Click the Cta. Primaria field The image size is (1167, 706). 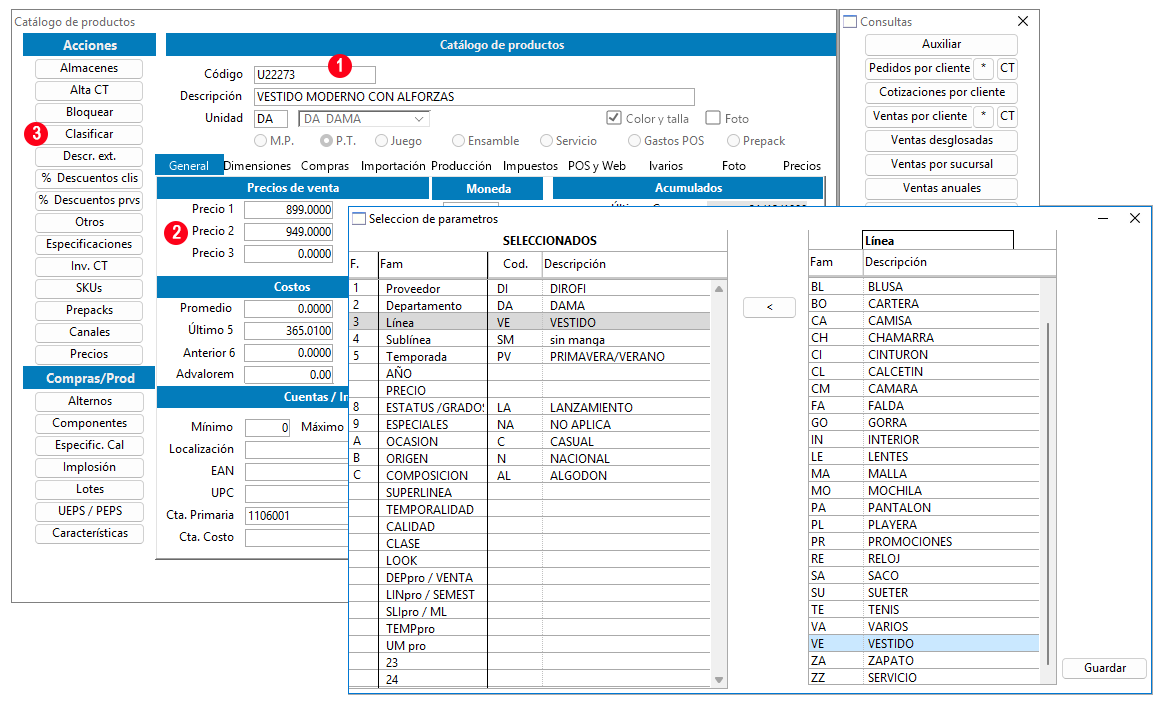pos(298,516)
